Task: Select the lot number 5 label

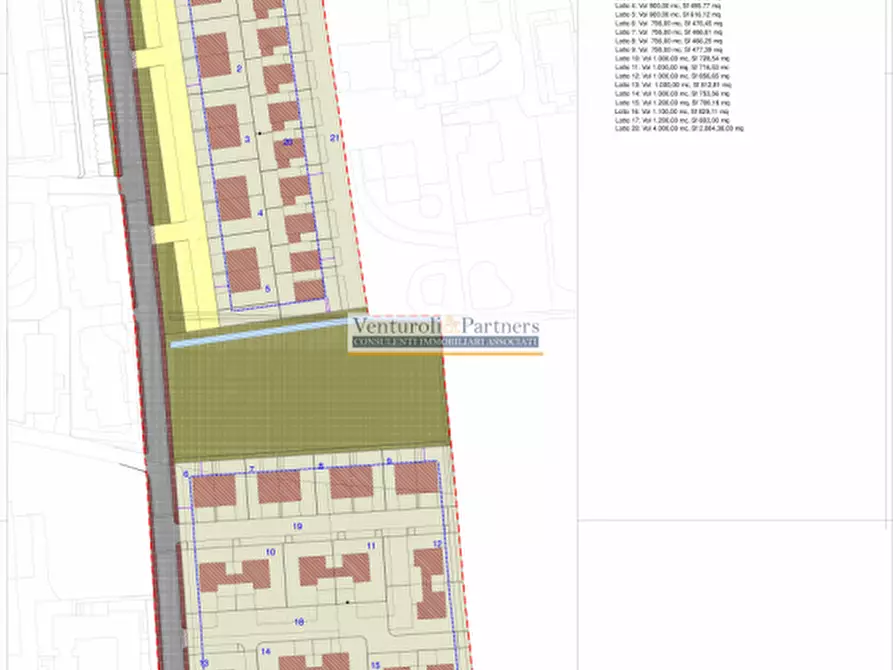Action: pos(267,288)
